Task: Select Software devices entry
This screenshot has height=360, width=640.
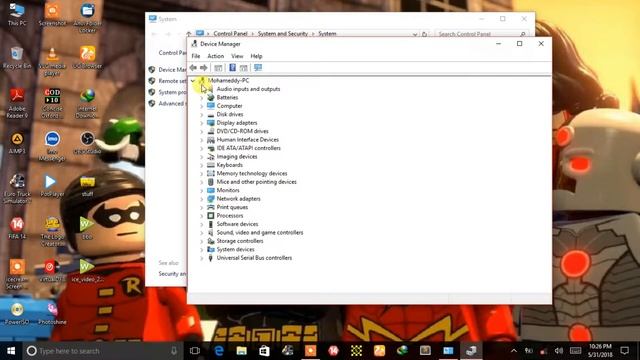Action: (x=237, y=224)
